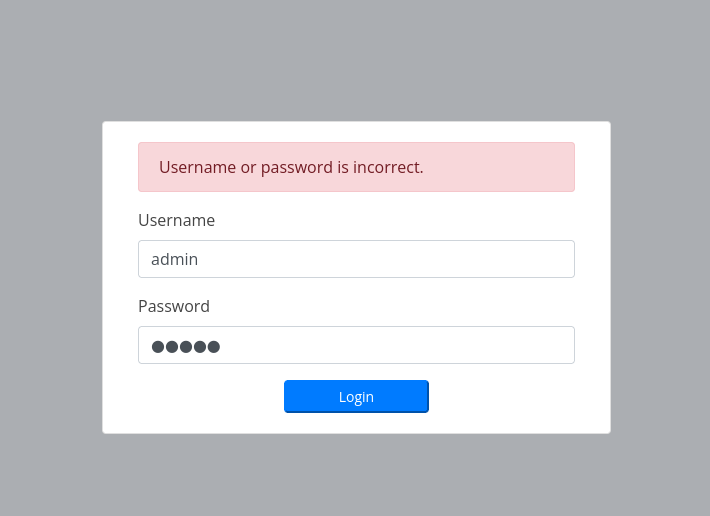Click the Username label text
The width and height of the screenshot is (710, 516).
pyautogui.click(x=176, y=220)
